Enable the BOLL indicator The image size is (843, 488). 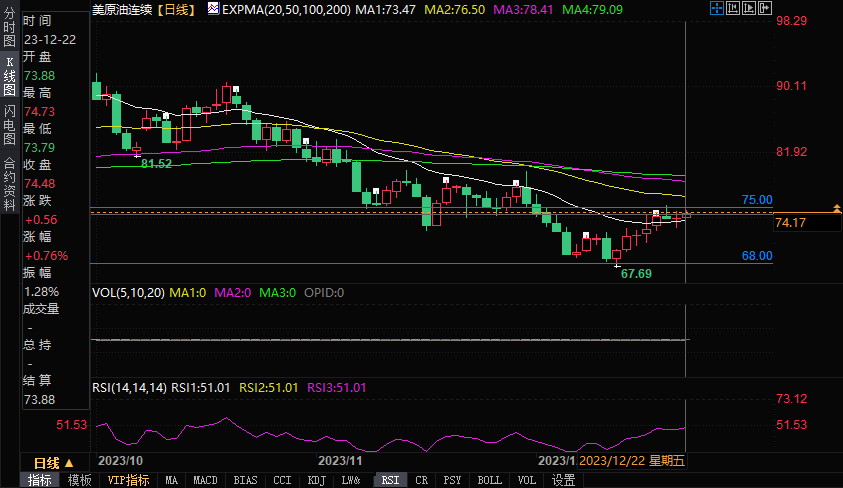(489, 480)
